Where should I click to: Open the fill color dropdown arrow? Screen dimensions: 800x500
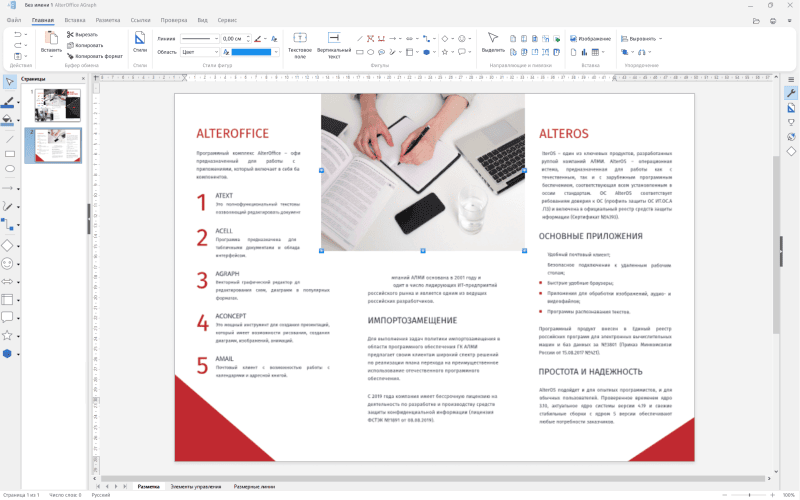pos(276,52)
